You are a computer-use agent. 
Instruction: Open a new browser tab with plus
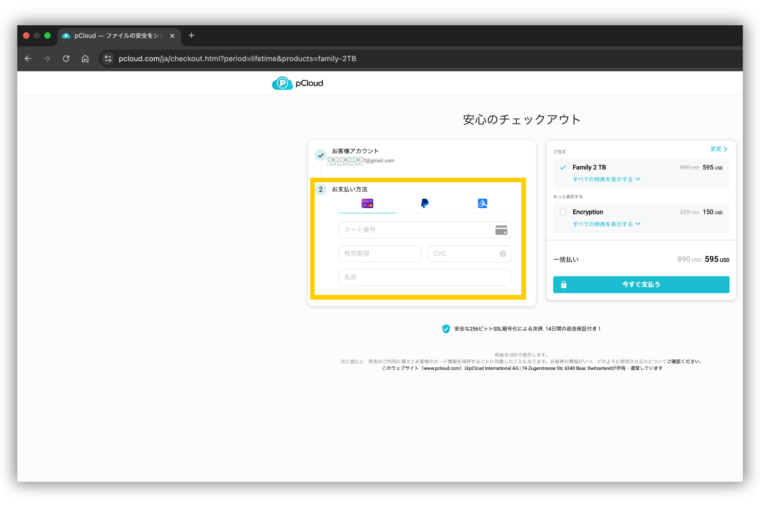point(192,35)
